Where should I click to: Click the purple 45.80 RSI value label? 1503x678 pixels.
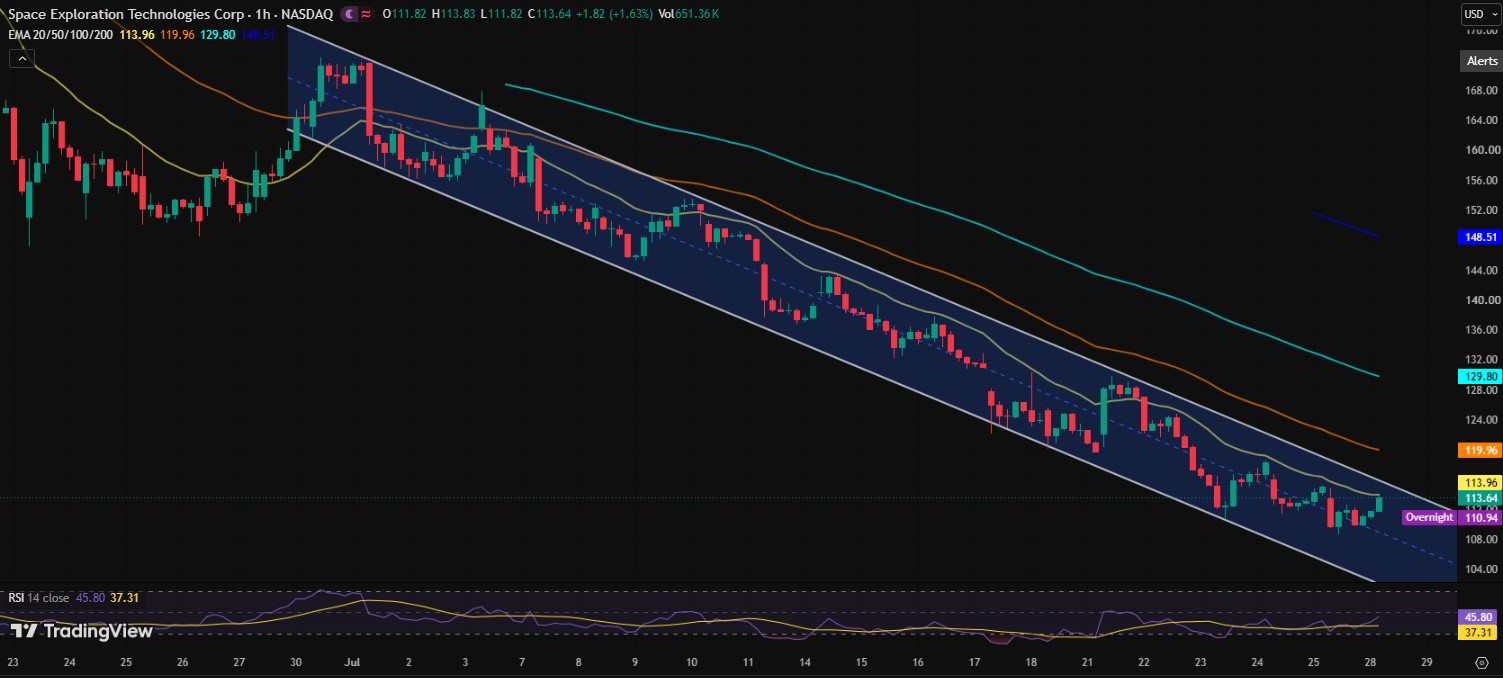pyautogui.click(x=1480, y=617)
